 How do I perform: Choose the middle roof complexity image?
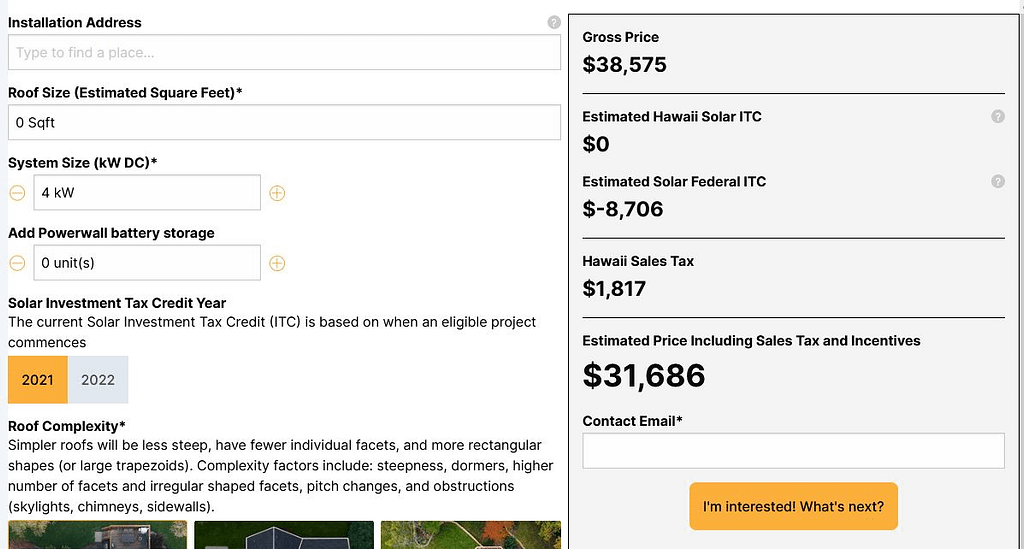point(284,535)
